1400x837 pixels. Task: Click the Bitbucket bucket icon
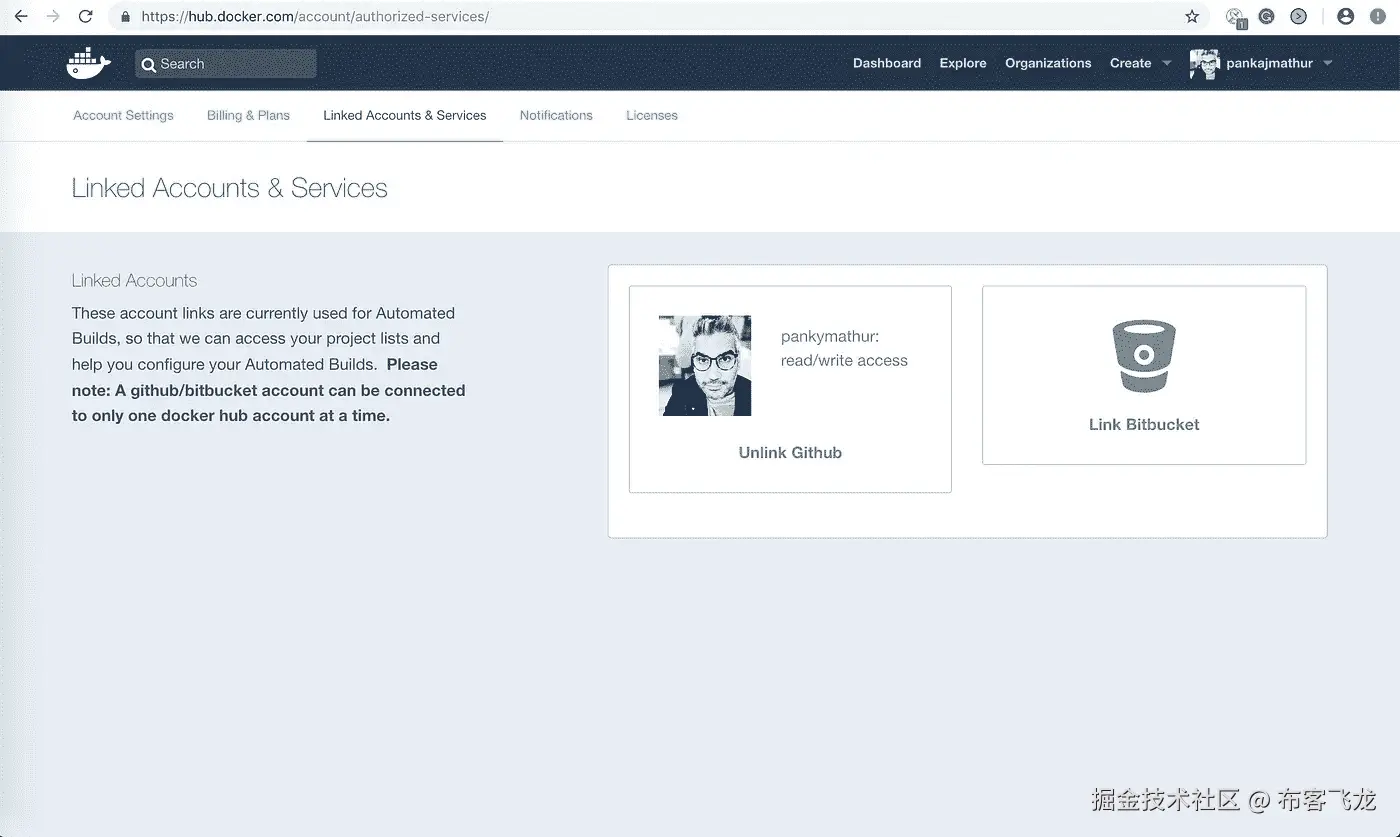click(x=1144, y=356)
